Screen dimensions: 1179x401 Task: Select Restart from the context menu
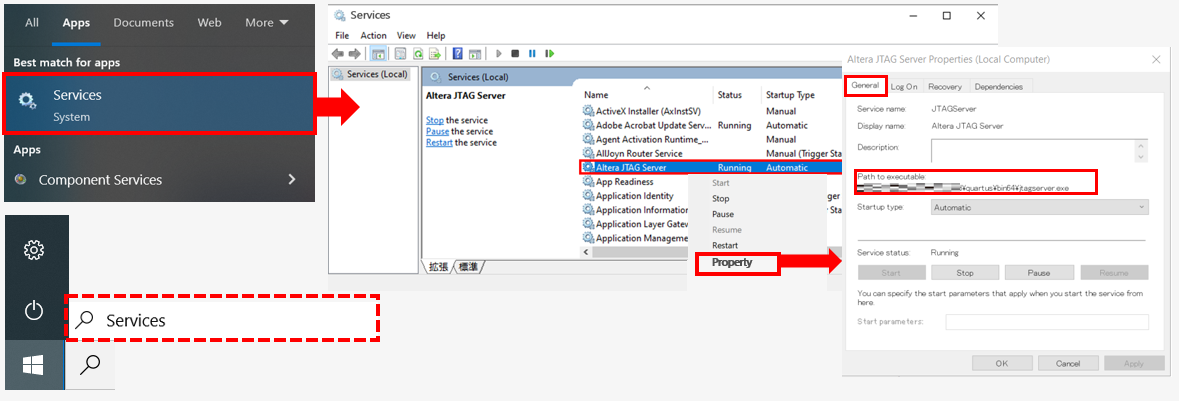coord(725,245)
